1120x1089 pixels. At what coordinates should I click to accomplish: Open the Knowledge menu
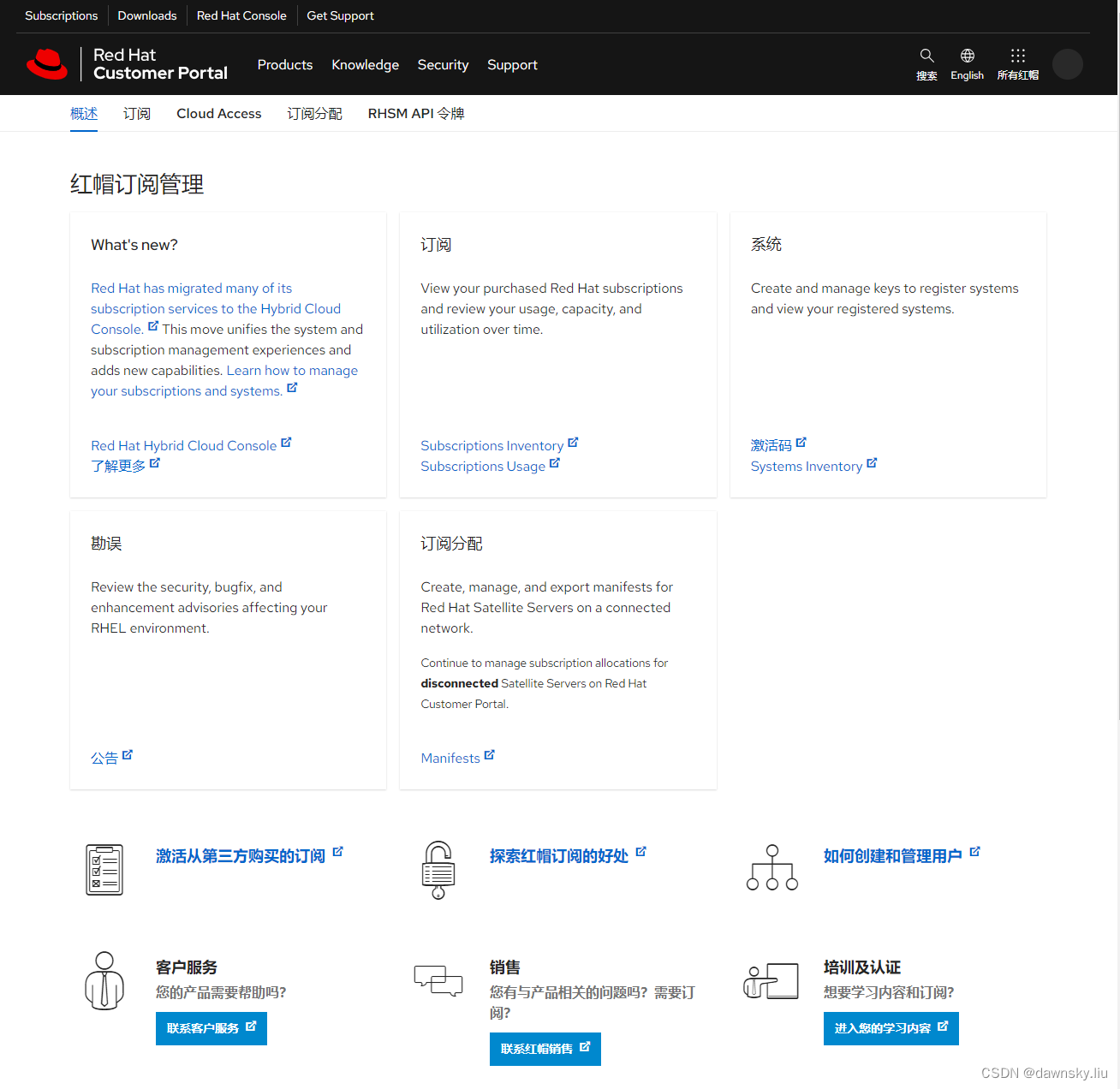click(x=366, y=65)
